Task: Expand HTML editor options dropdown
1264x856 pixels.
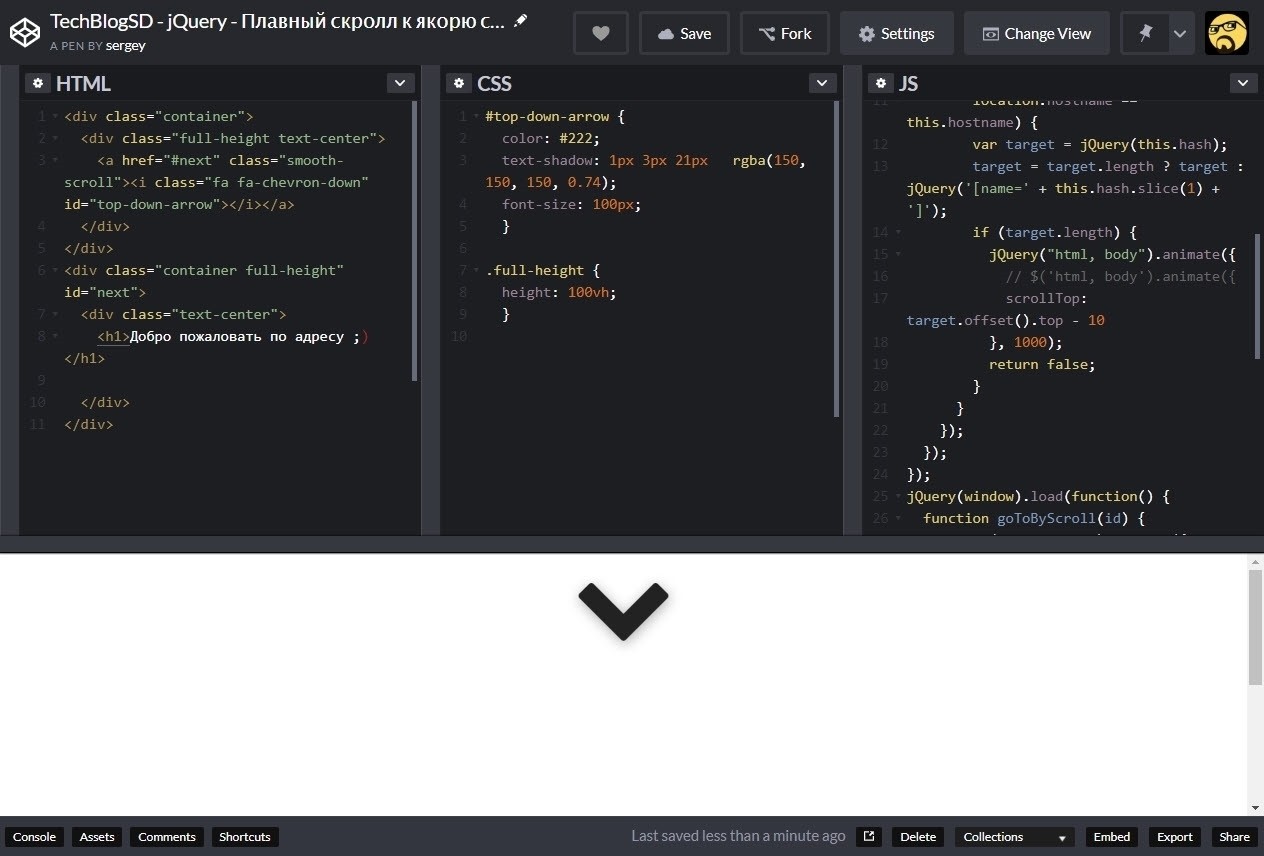Action: pos(400,83)
